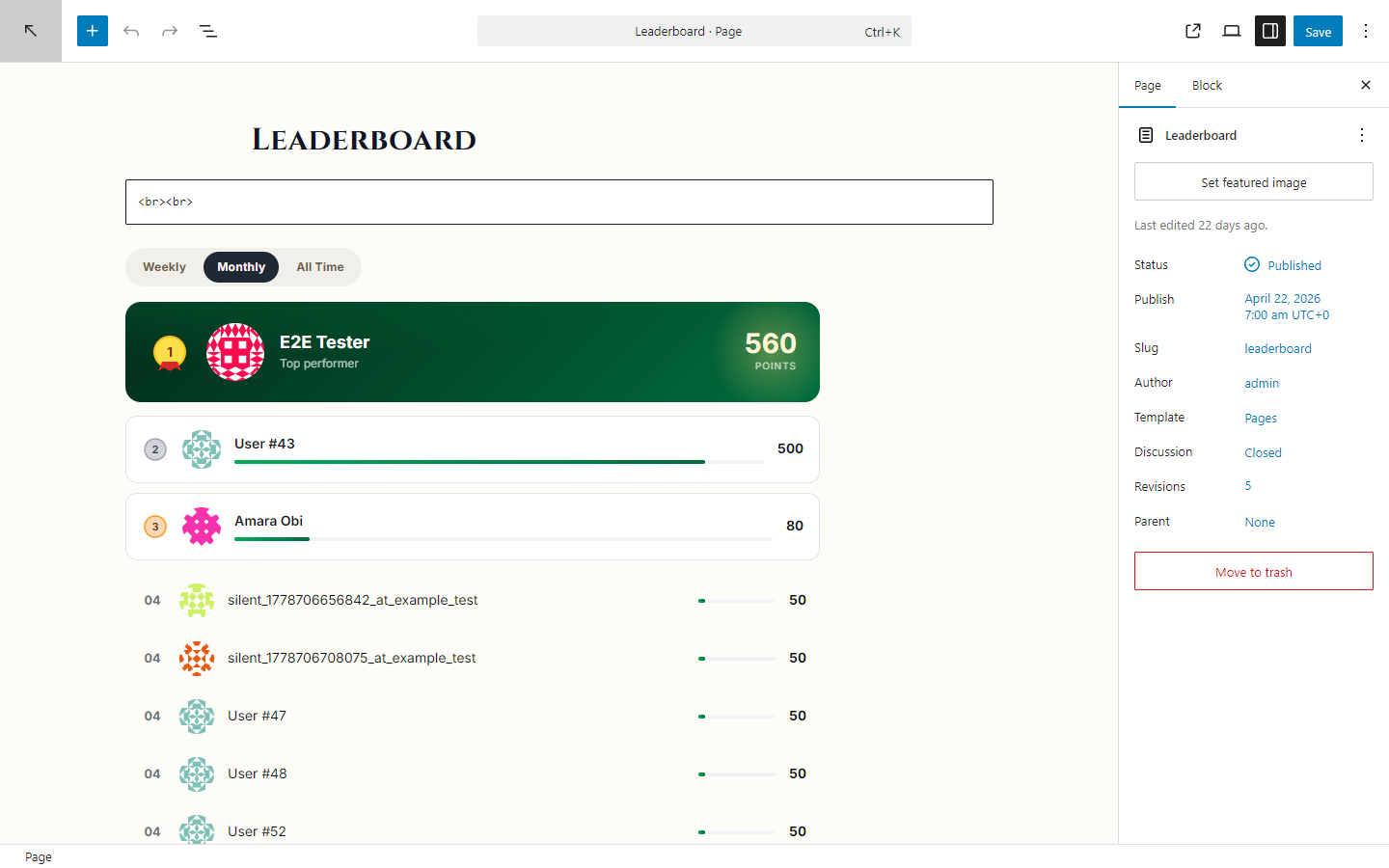Image resolution: width=1389 pixels, height=868 pixels.
Task: Click User #43's progress bar
Action: [x=499, y=462]
